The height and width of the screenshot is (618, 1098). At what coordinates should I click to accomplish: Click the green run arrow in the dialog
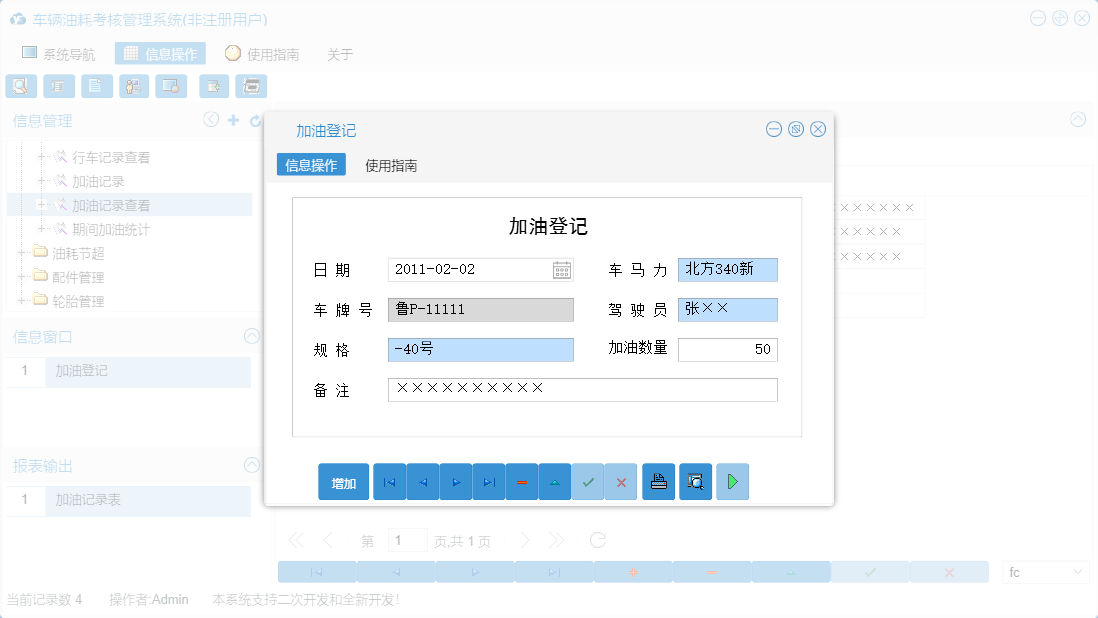(x=732, y=481)
